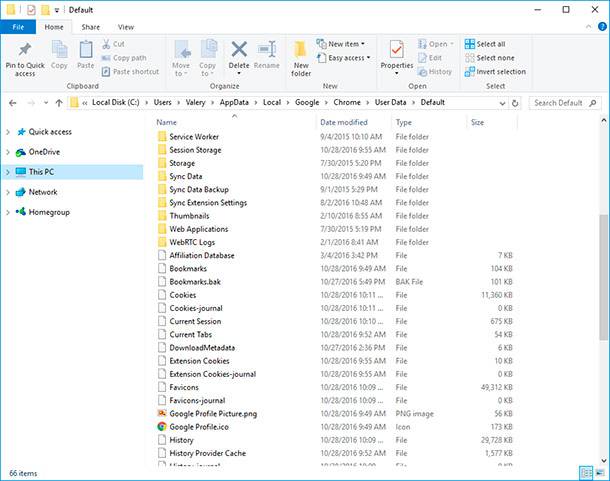Select the Sync Data Backup folder

pyautogui.click(x=199, y=190)
